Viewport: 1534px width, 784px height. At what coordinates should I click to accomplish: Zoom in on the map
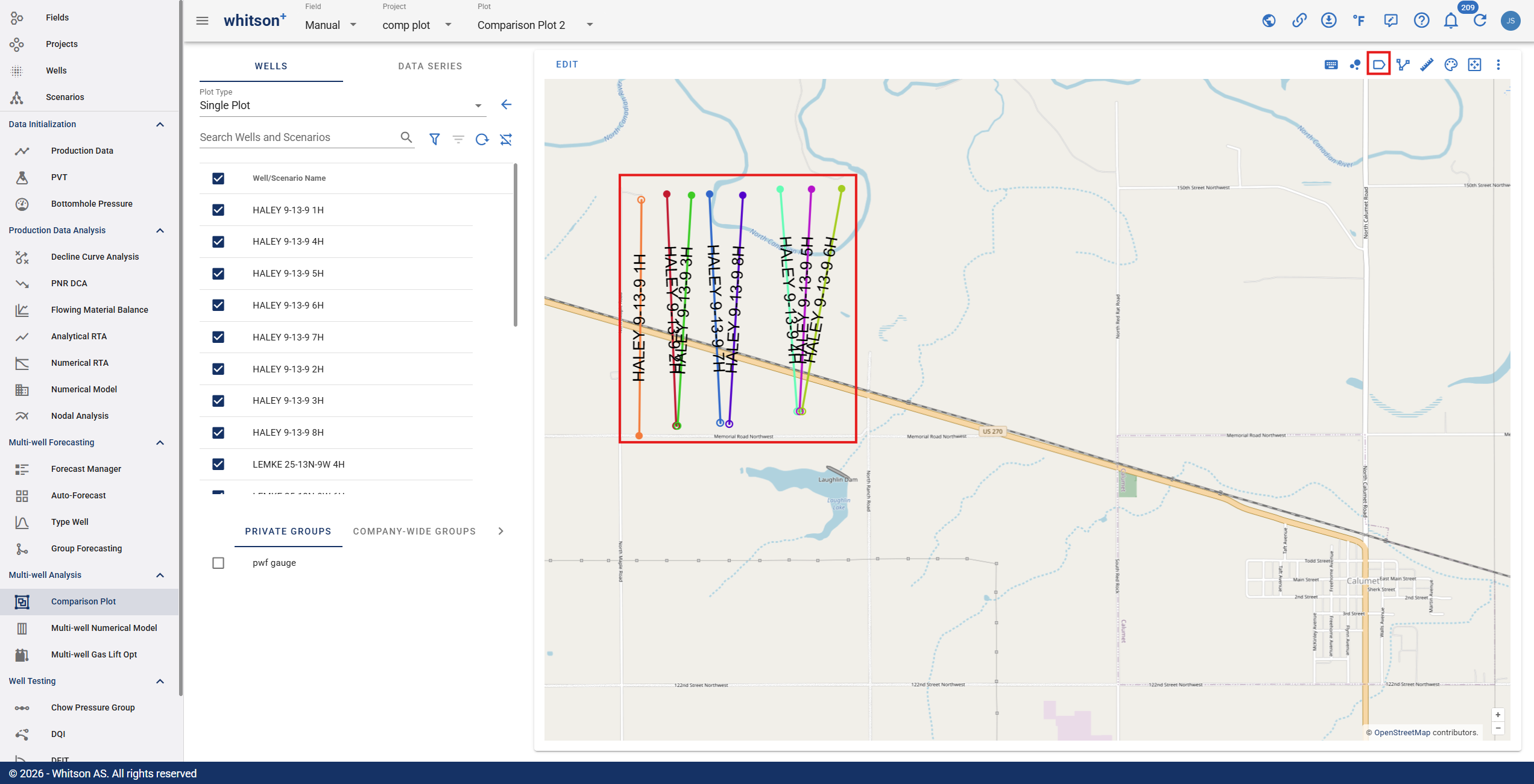pos(1498,715)
